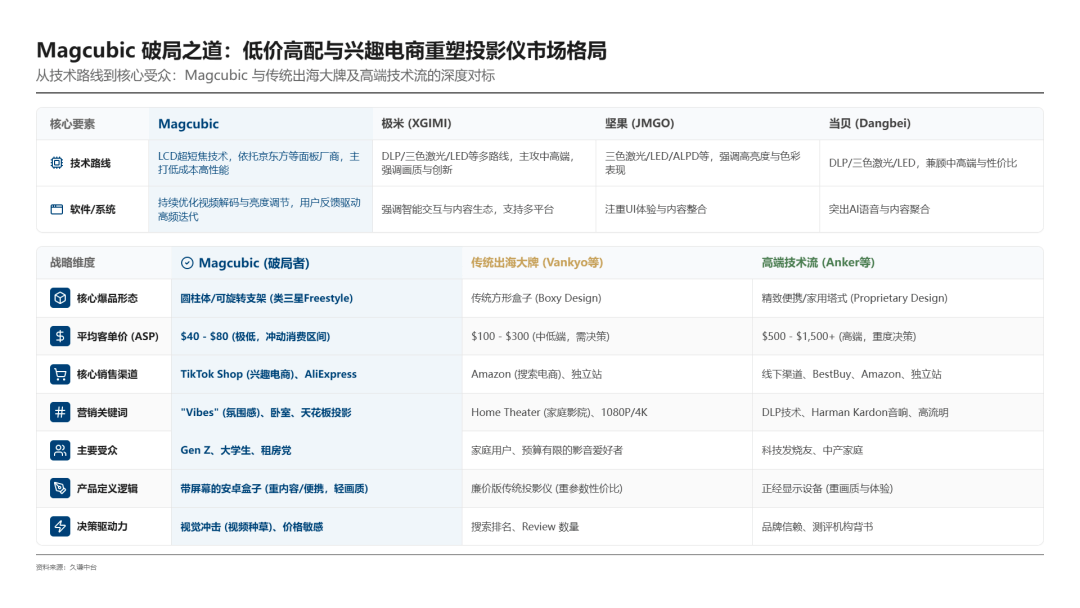The height and width of the screenshot is (608, 1080).
Task: Click the window icon beside 软件/系统
Action: click(x=56, y=209)
